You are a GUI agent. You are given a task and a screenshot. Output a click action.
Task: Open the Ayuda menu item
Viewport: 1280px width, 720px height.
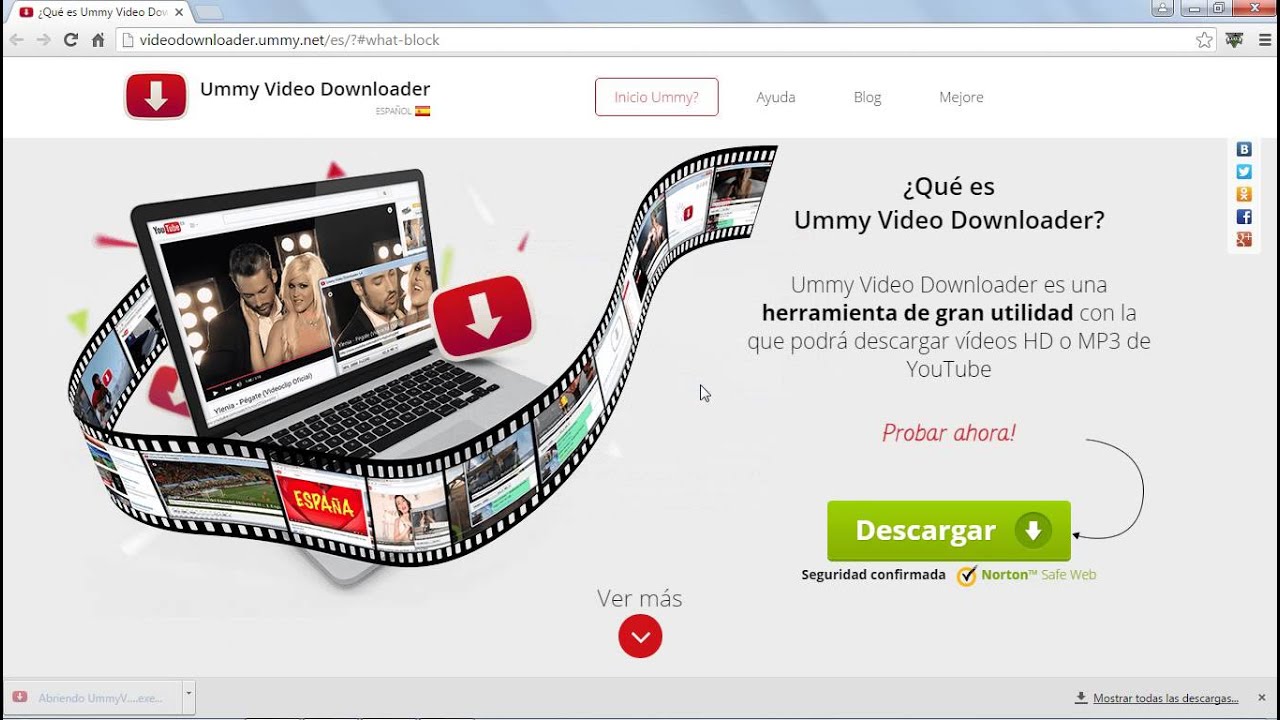pos(776,97)
